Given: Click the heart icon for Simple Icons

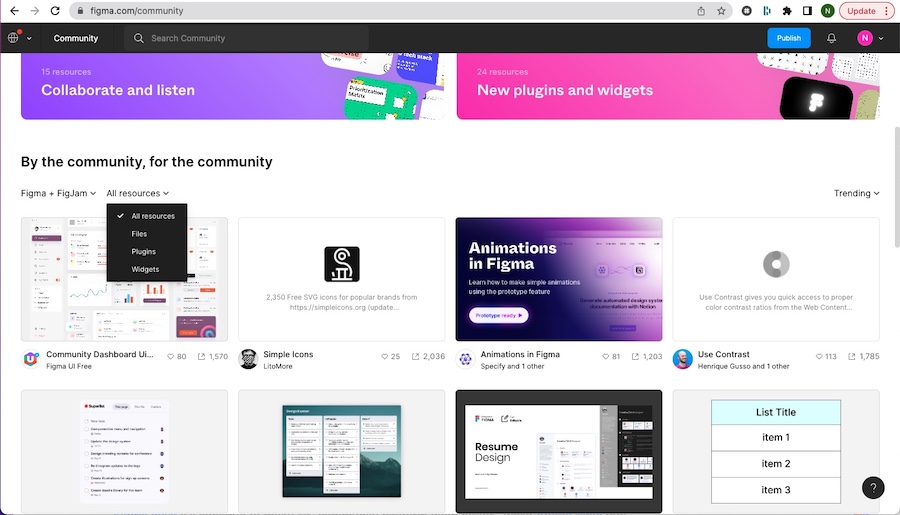Looking at the screenshot, I should [384, 356].
